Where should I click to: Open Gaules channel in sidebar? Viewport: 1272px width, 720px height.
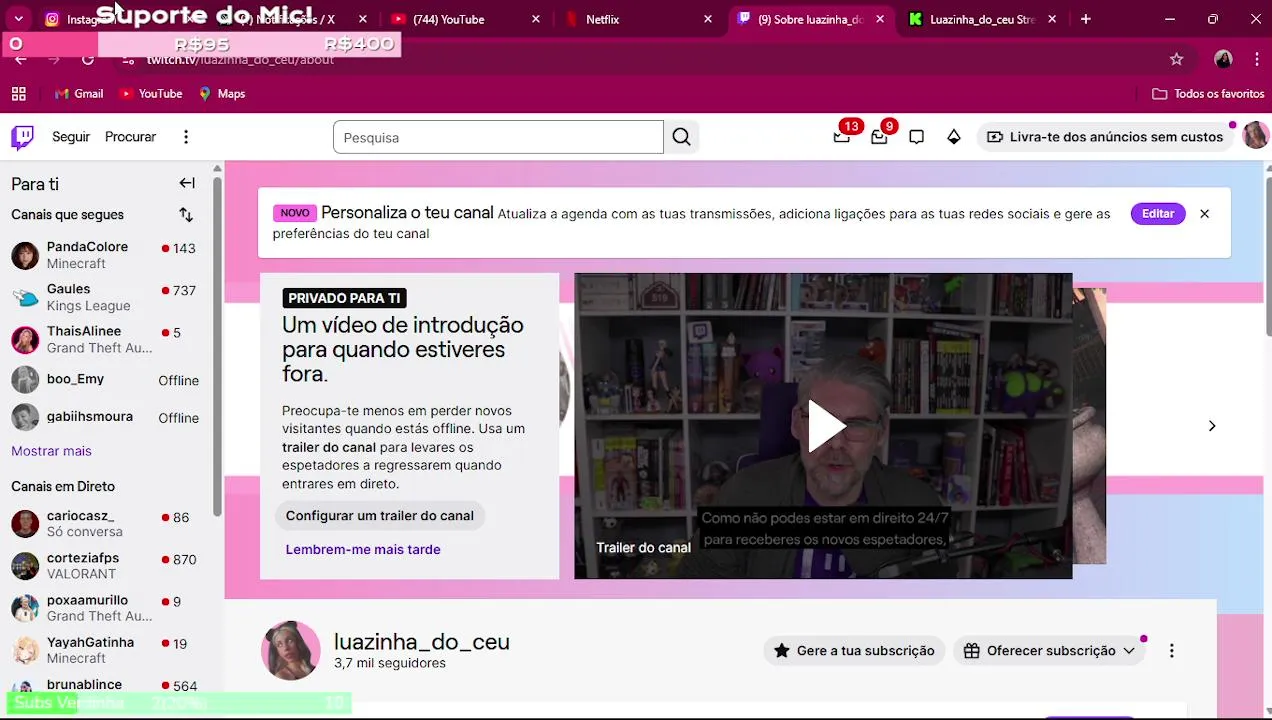point(105,297)
